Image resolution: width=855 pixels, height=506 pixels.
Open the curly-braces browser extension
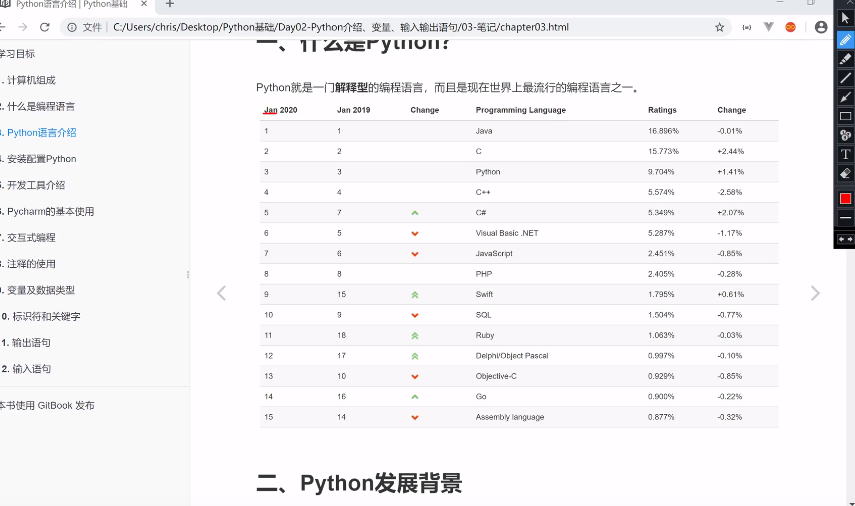[746, 27]
